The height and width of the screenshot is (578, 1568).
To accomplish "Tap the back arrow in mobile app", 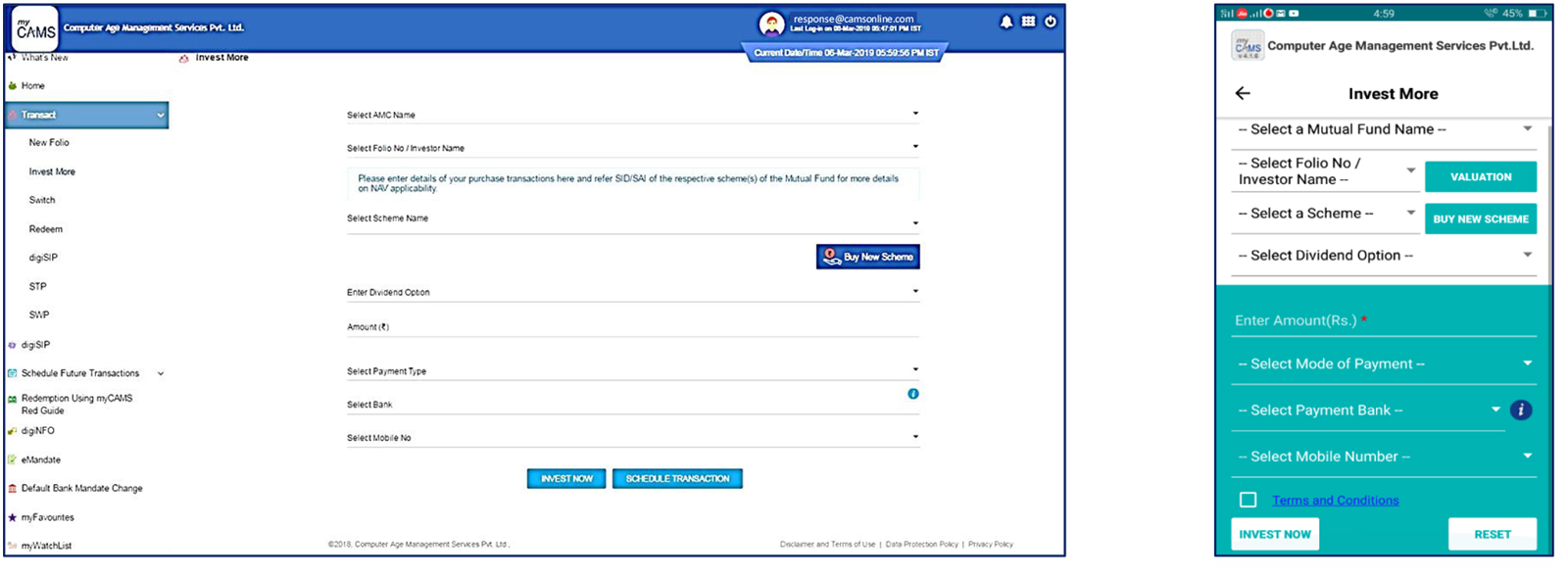I will coord(1243,93).
